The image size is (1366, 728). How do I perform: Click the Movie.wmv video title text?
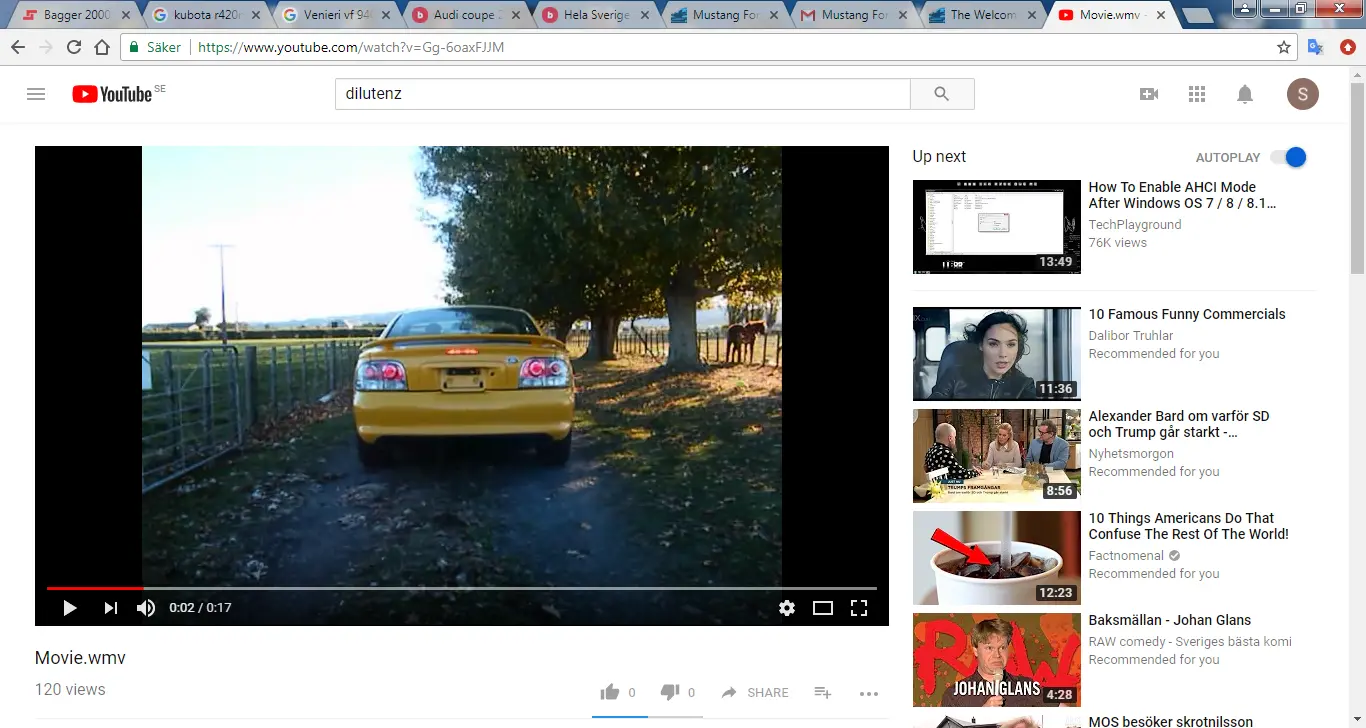tap(80, 658)
